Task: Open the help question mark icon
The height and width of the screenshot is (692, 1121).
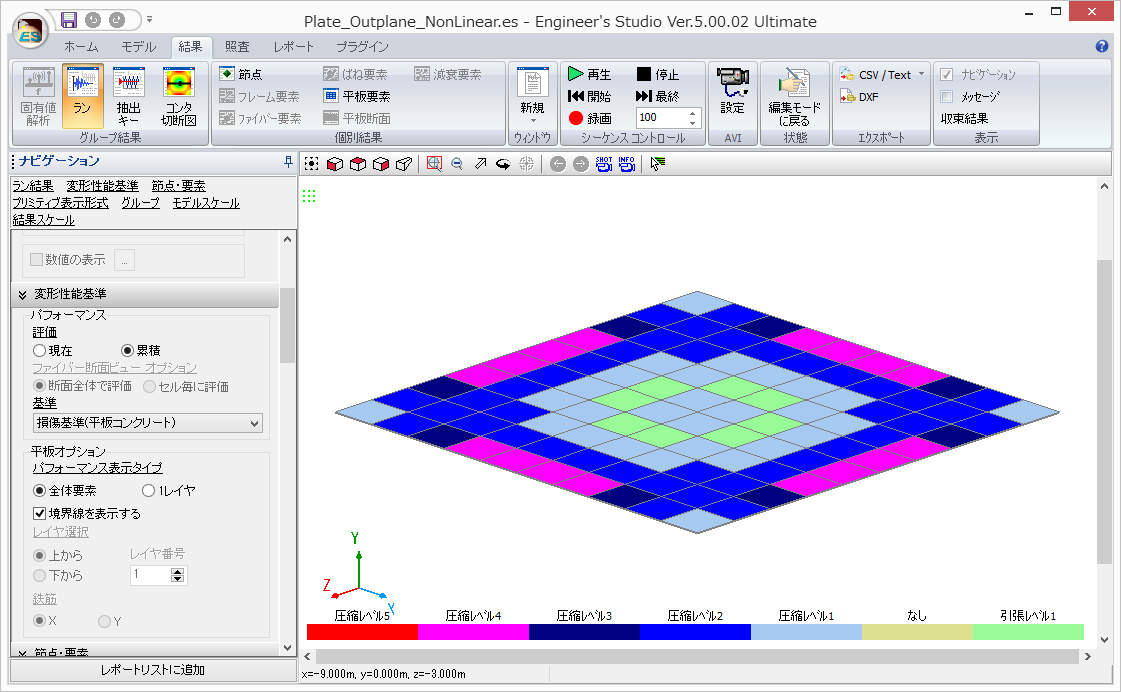Action: click(1102, 46)
